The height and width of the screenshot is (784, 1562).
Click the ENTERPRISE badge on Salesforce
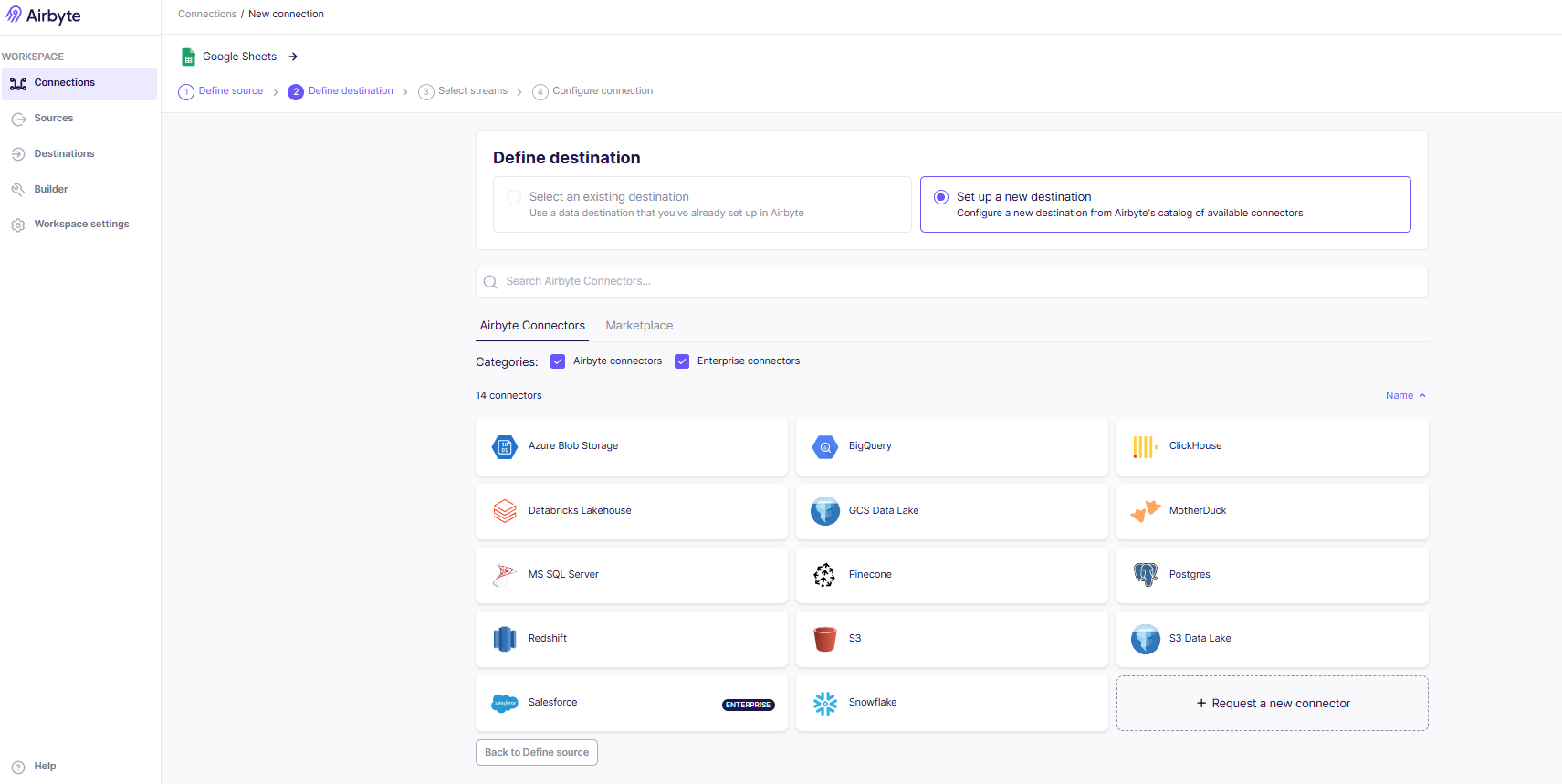point(749,706)
